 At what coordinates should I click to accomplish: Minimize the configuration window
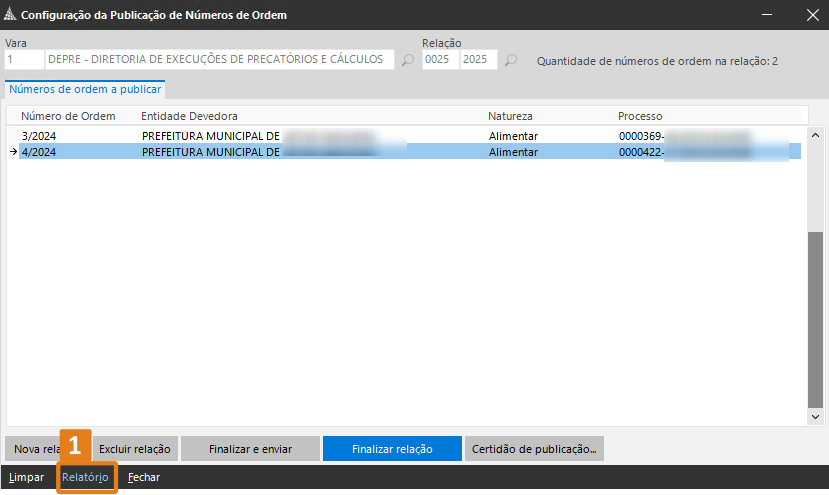pyautogui.click(x=767, y=15)
